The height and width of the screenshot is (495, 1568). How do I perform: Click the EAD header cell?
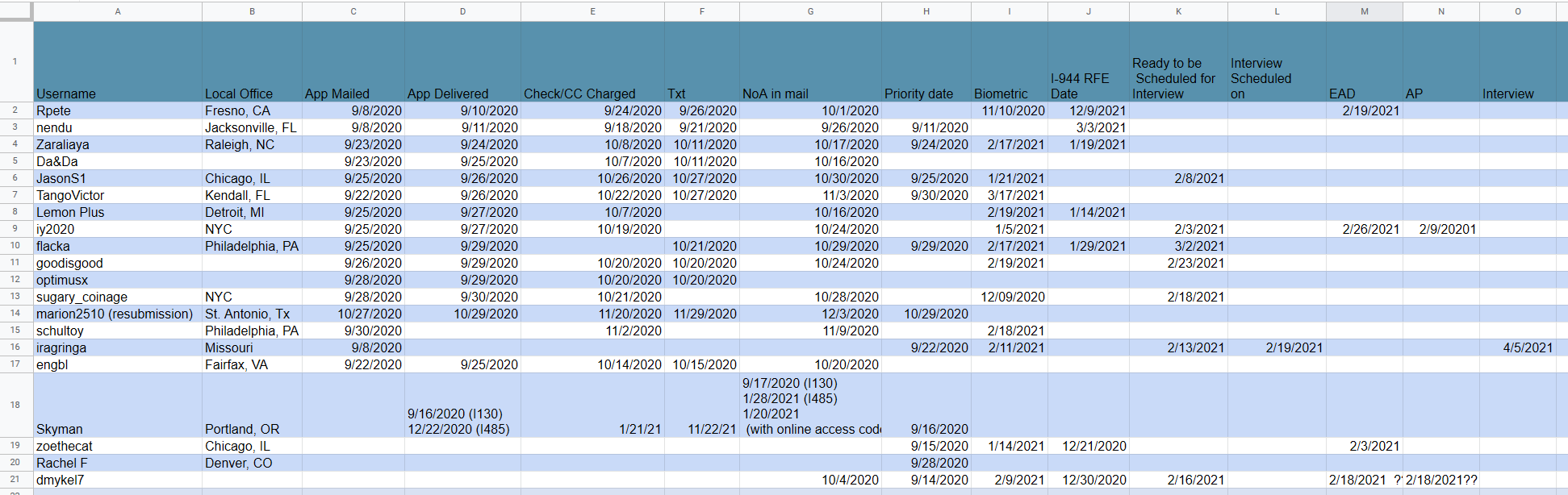[x=1364, y=62]
